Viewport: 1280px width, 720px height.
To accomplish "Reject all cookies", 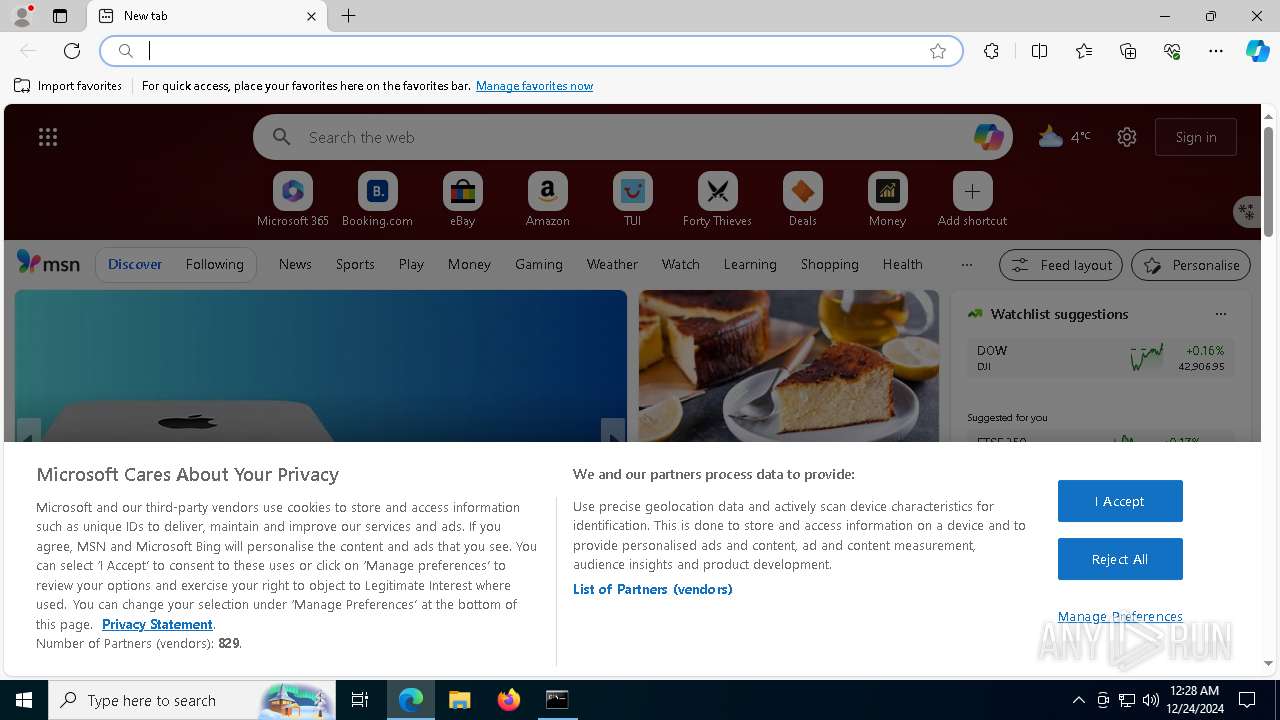I will (1120, 559).
